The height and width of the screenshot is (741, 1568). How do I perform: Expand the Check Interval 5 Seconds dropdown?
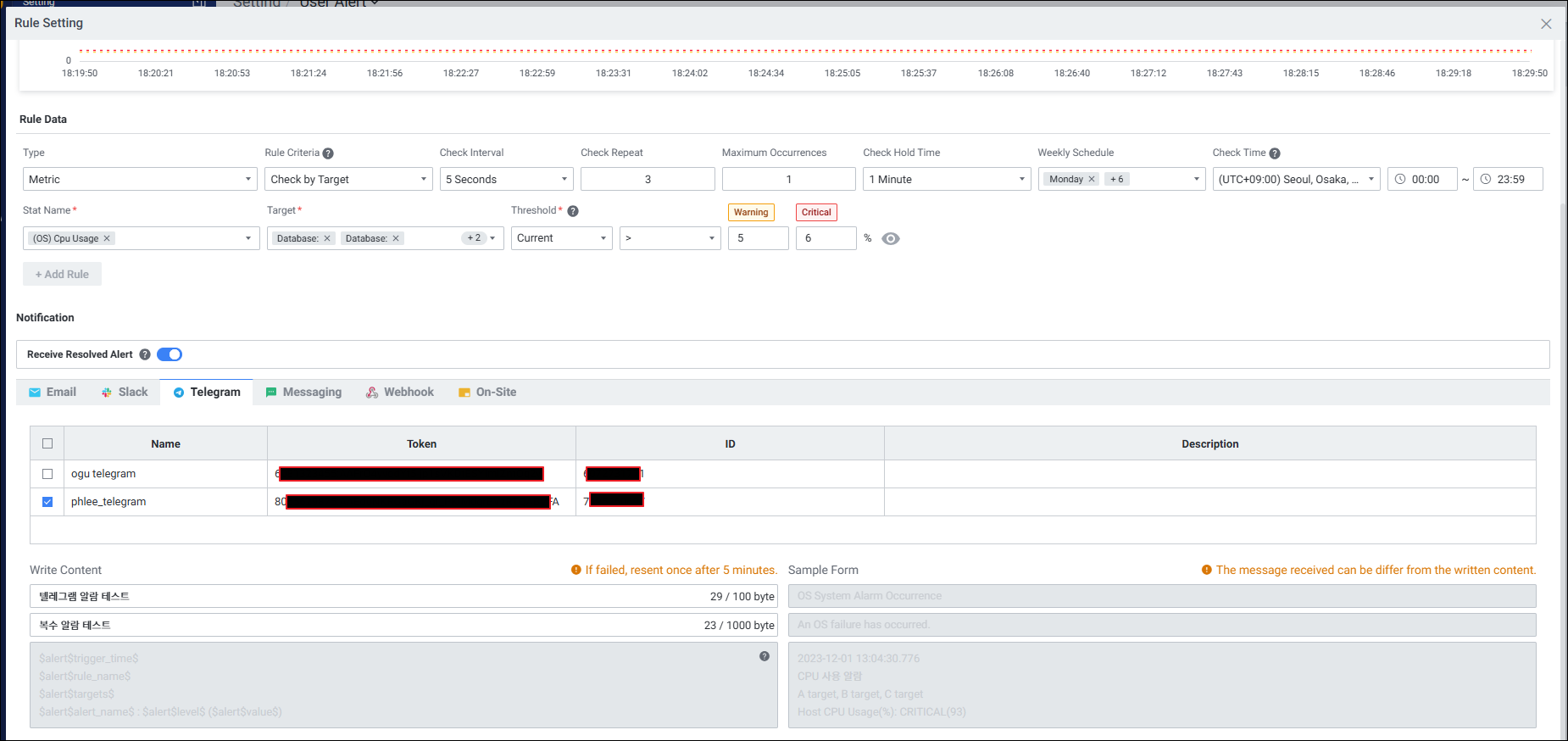click(x=506, y=179)
